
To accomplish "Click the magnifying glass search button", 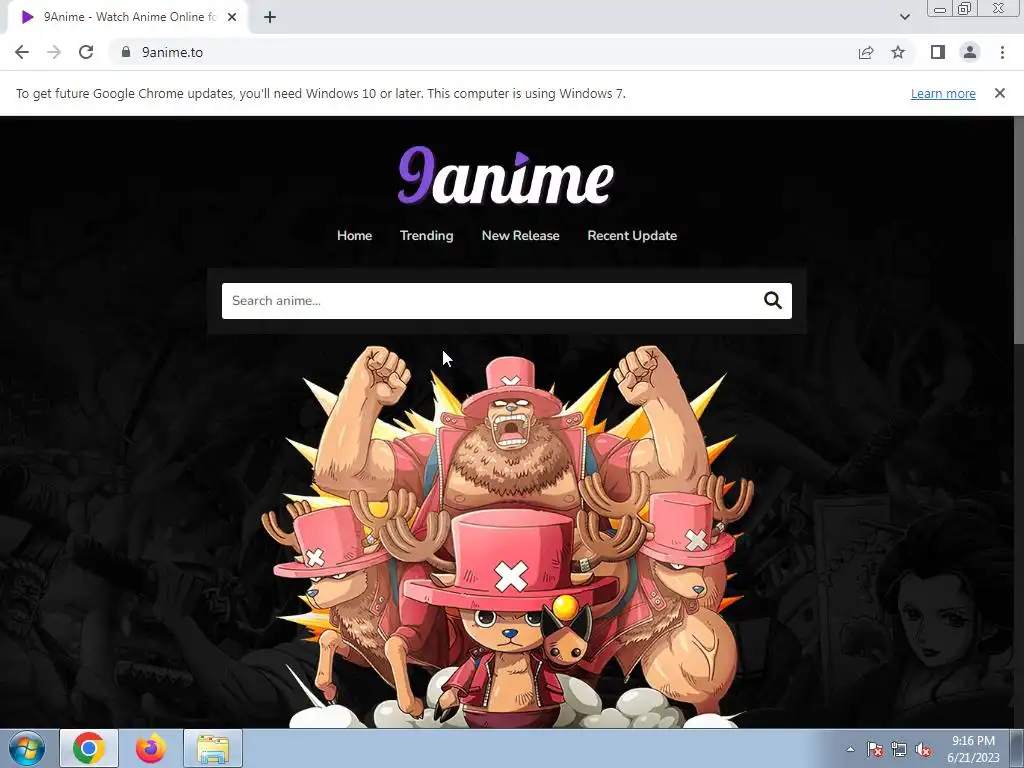I will click(773, 300).
